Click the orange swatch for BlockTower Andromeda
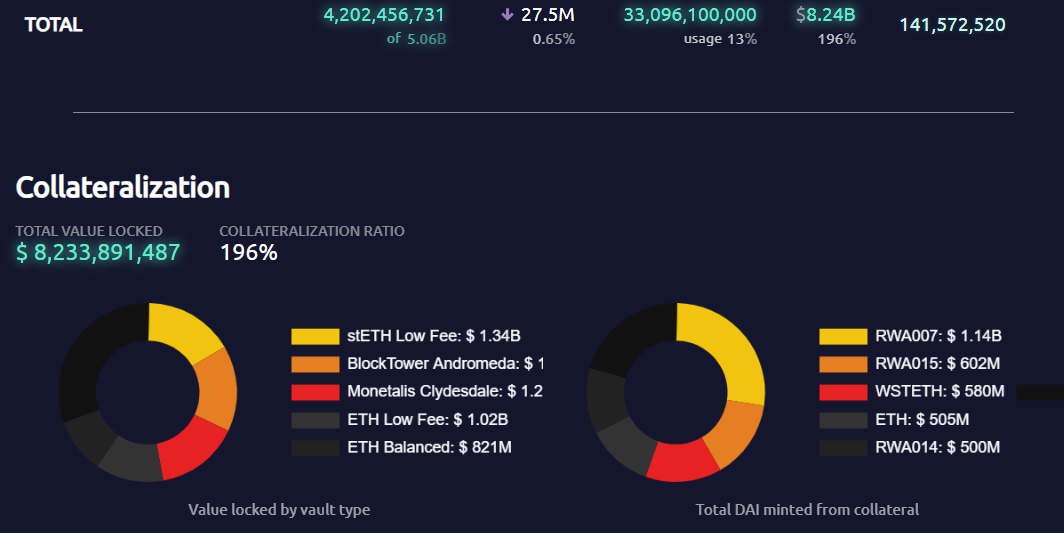Screen dimensions: 1064x533 [x=315, y=364]
